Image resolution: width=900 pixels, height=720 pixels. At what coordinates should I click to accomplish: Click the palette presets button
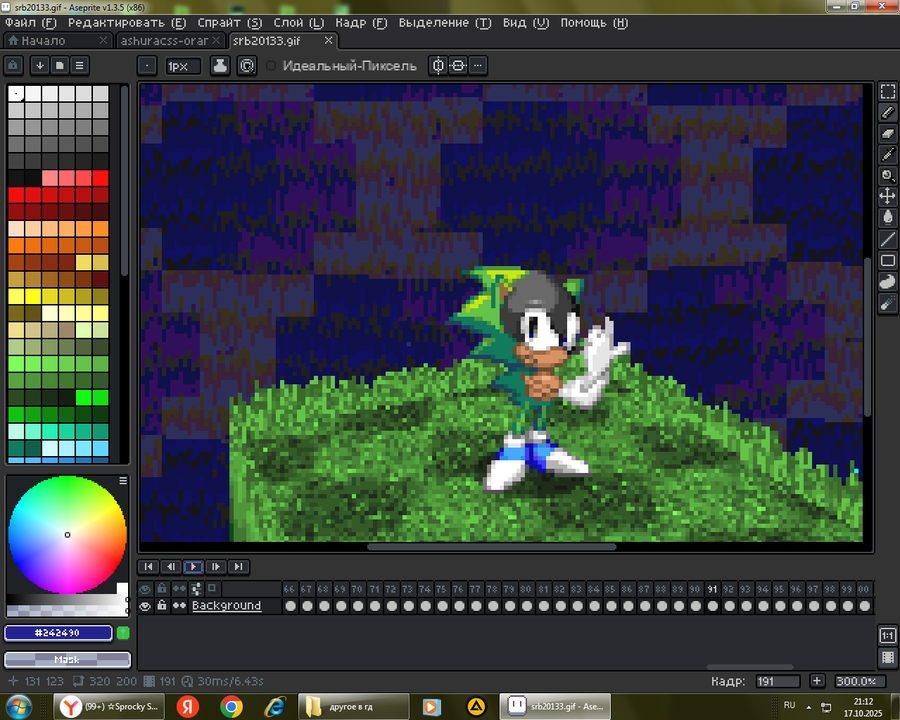(59, 65)
